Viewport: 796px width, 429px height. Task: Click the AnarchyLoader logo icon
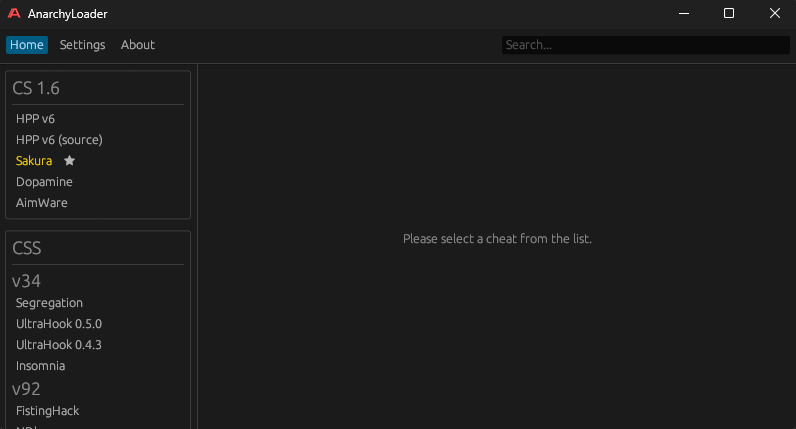point(14,14)
